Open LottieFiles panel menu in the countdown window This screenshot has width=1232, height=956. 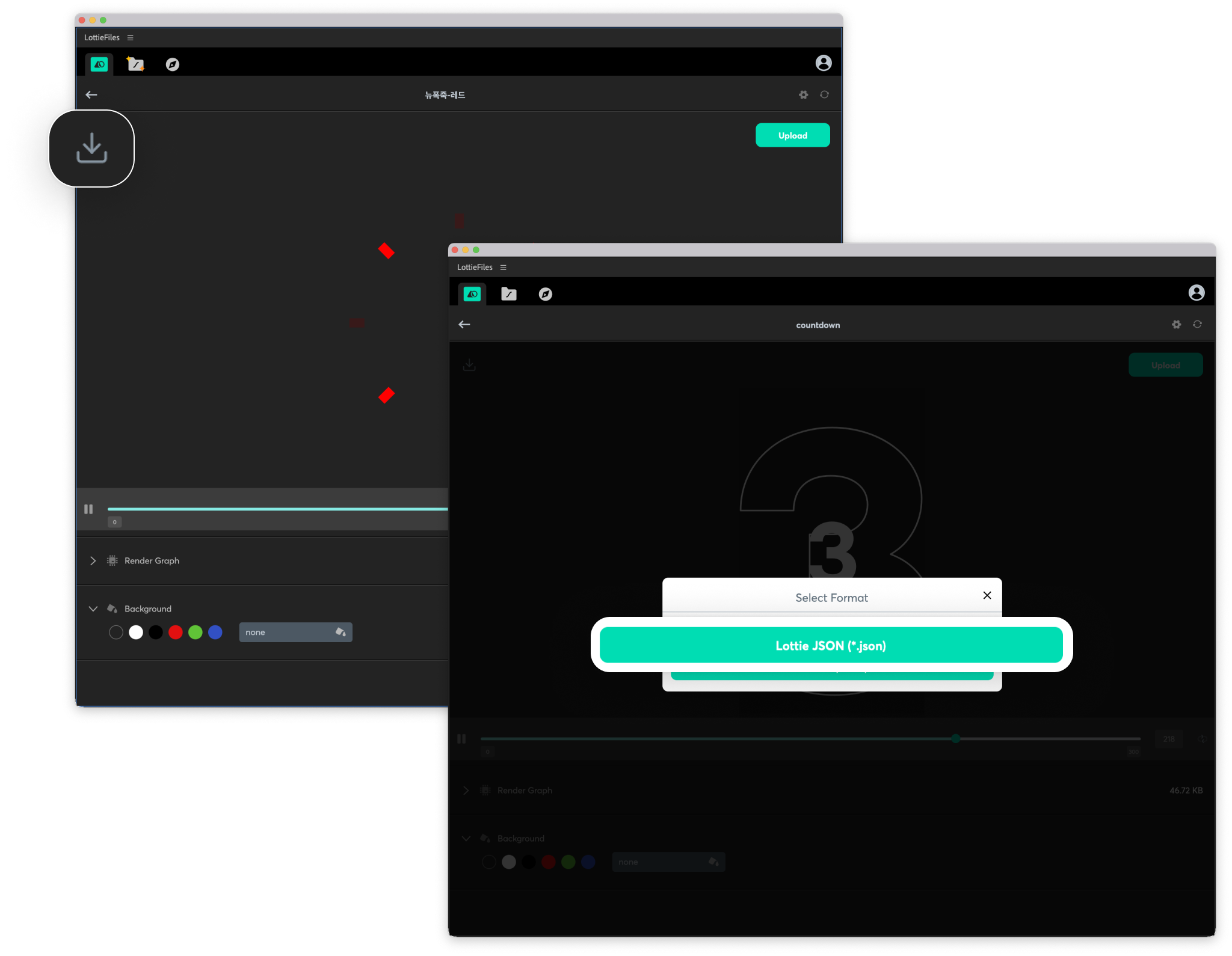coord(503,268)
